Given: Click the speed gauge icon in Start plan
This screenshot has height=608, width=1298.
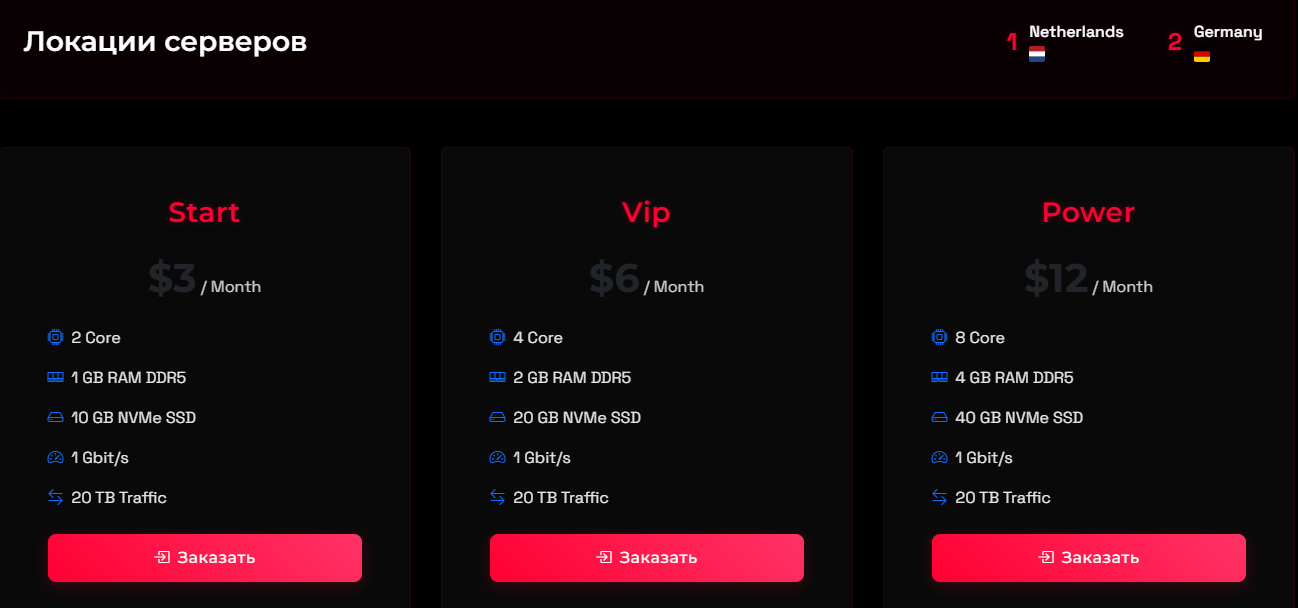Looking at the screenshot, I should pyautogui.click(x=55, y=457).
